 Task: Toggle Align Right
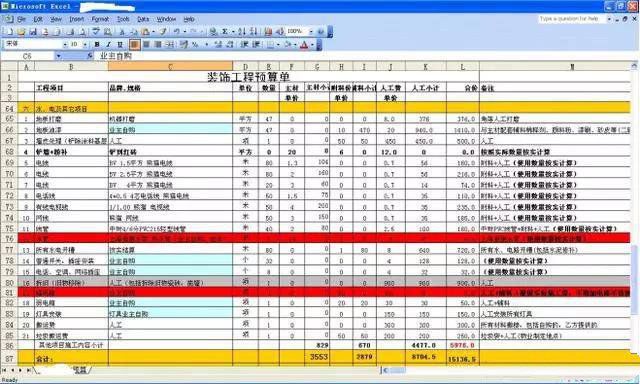tap(158, 44)
